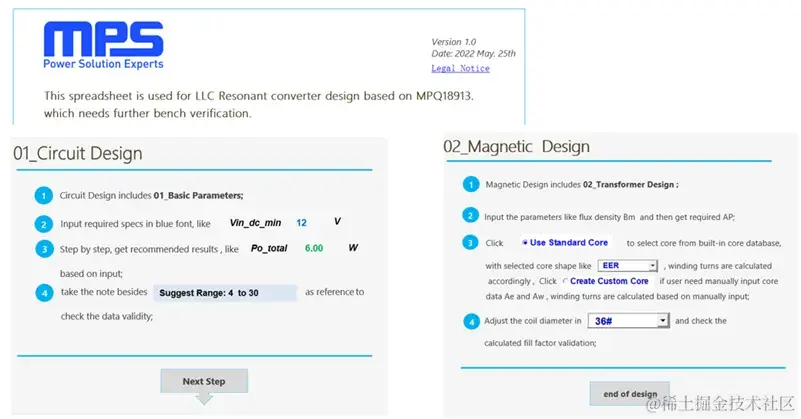Viewport: 801px width, 419px height.
Task: Click the text "check the data validity;"
Action: pos(107,316)
